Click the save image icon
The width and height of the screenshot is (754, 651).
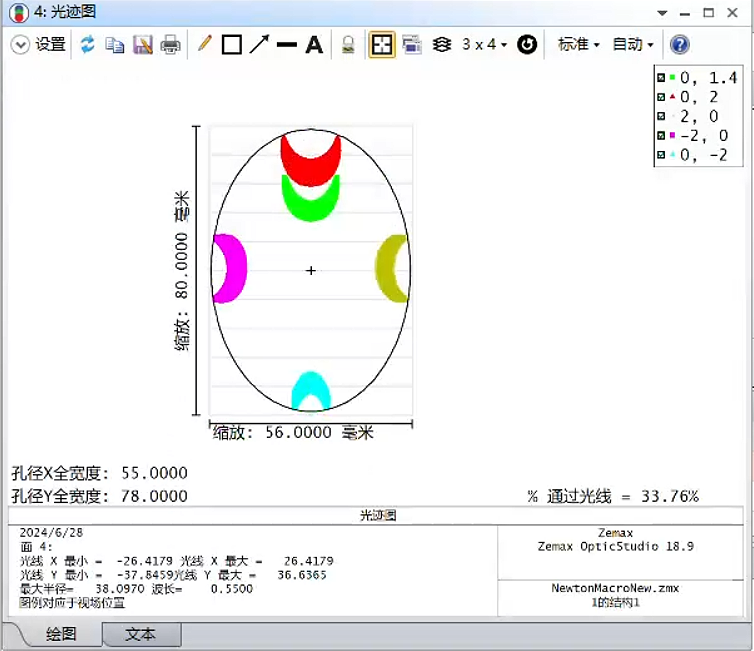pos(143,45)
